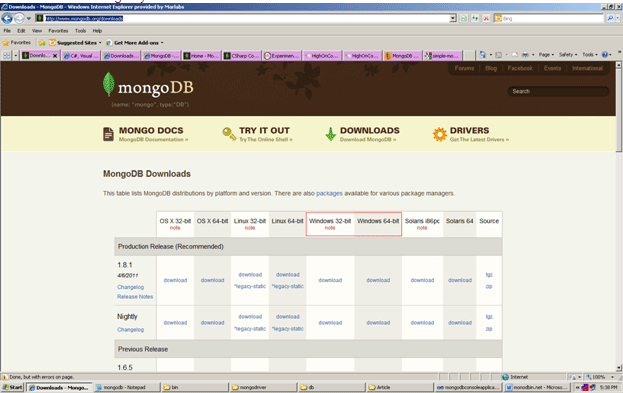The height and width of the screenshot is (393, 623).
Task: Click Nightly OS X 32-bit download link
Action: [175, 323]
